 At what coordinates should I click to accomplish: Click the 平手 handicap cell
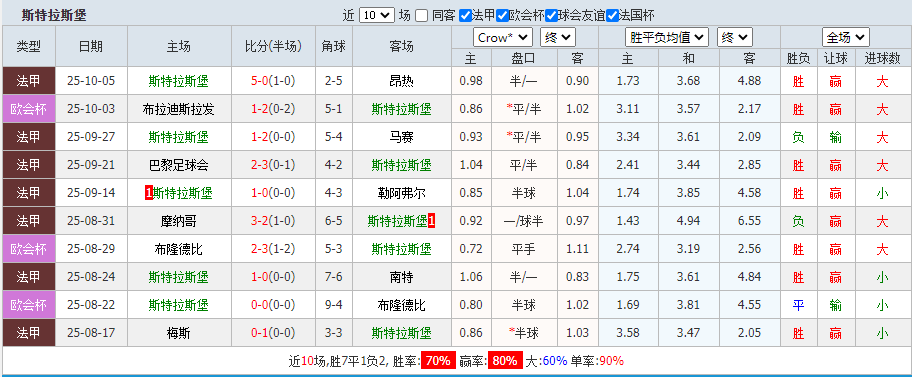point(524,249)
